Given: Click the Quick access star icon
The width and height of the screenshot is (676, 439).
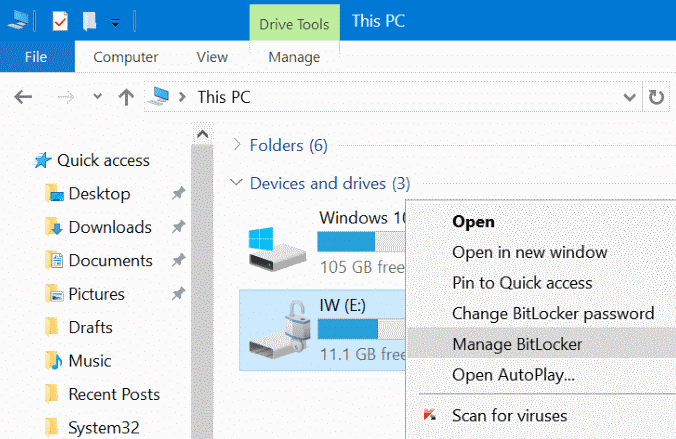Looking at the screenshot, I should pyautogui.click(x=43, y=160).
